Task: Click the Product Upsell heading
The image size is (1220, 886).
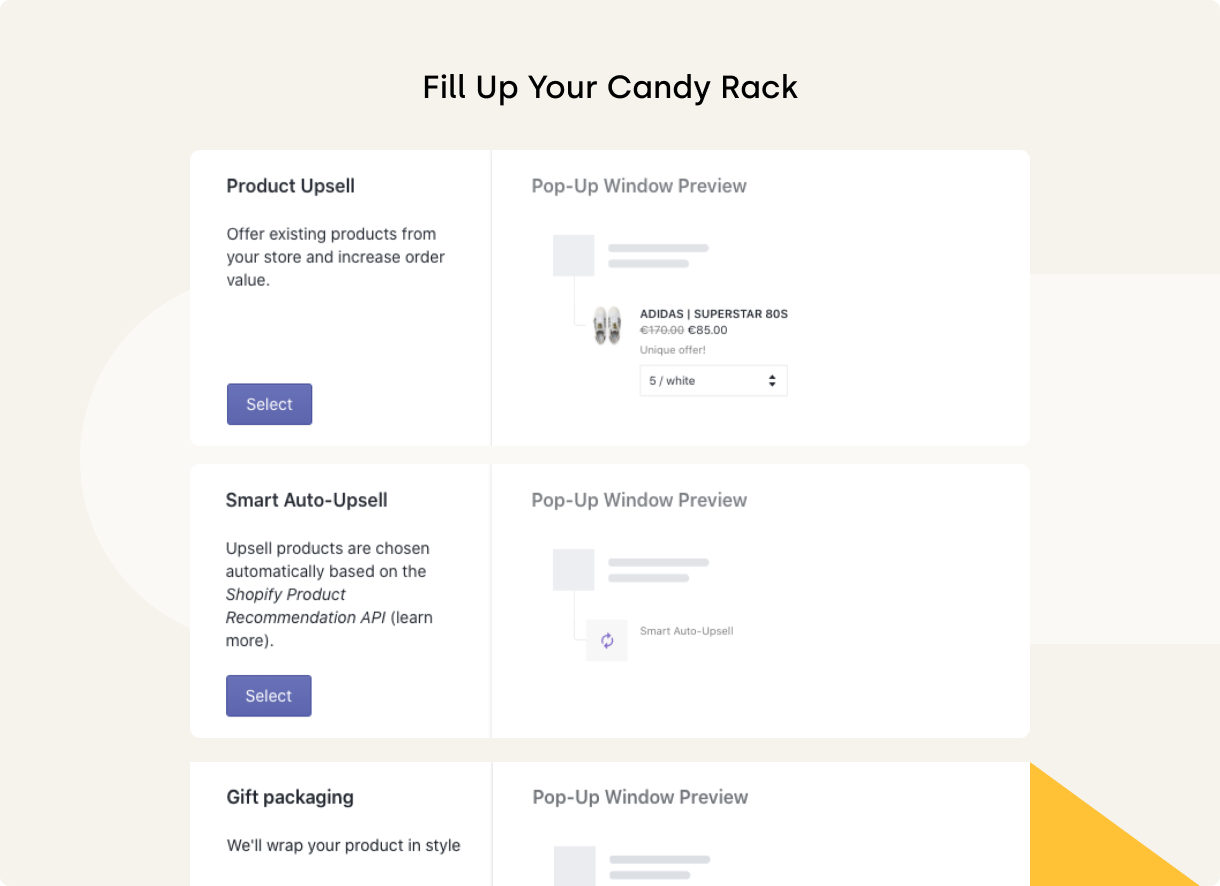Action: click(x=290, y=186)
